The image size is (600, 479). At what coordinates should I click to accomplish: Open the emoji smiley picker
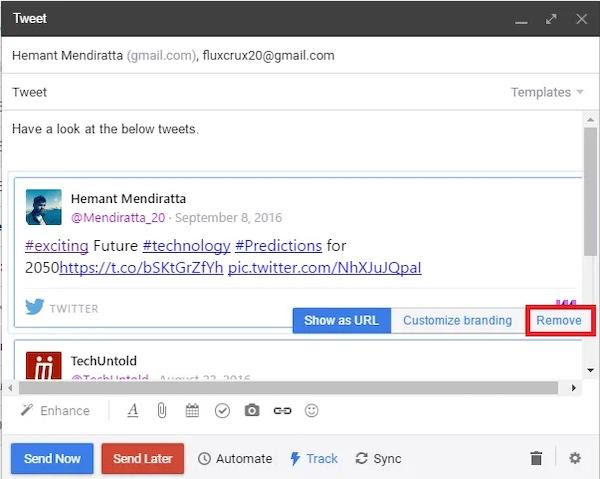pos(311,411)
